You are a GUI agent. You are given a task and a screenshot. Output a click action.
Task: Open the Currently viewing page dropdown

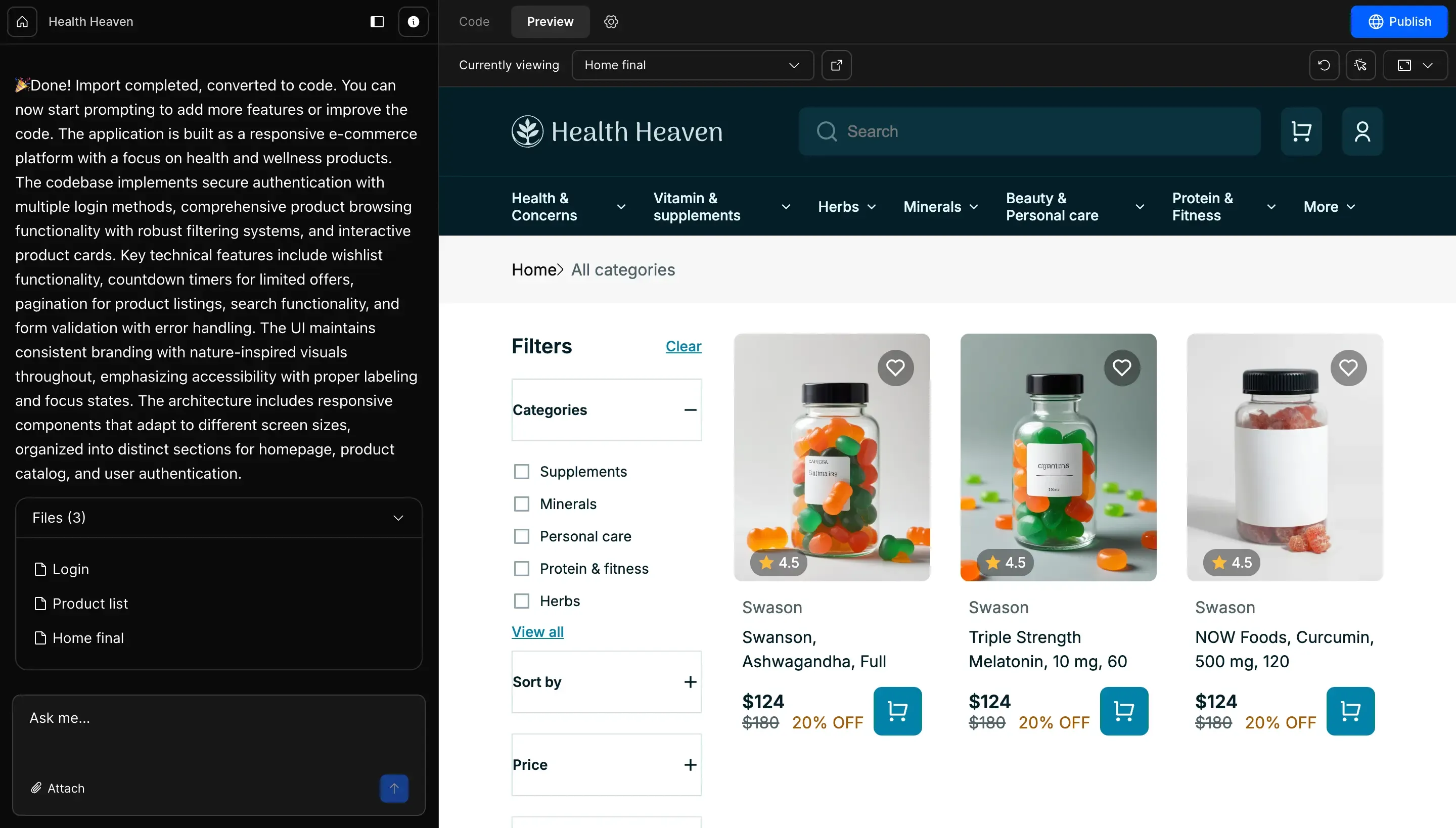pos(692,65)
